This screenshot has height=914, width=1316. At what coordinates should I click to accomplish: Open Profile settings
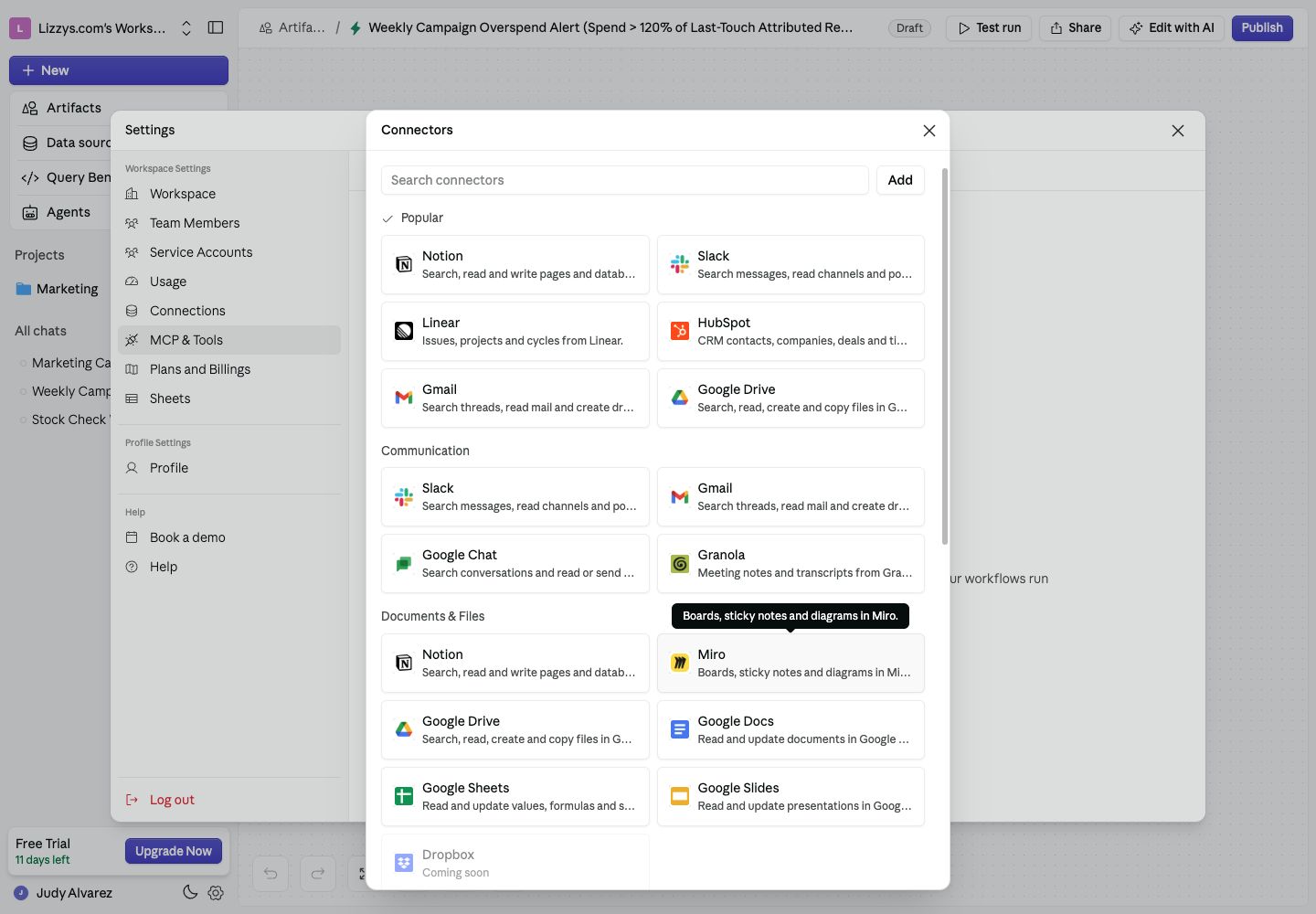pos(229,468)
